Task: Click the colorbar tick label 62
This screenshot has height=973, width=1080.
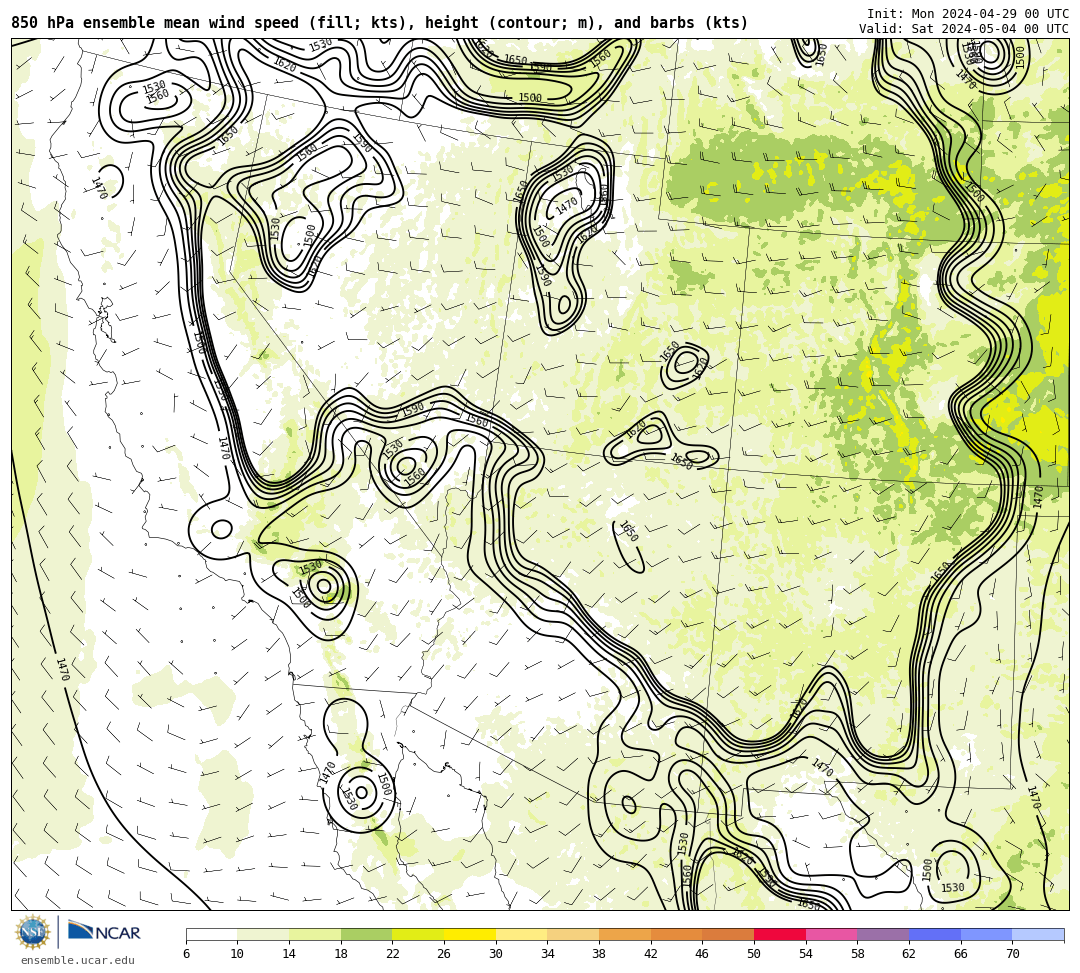Action: tap(909, 954)
